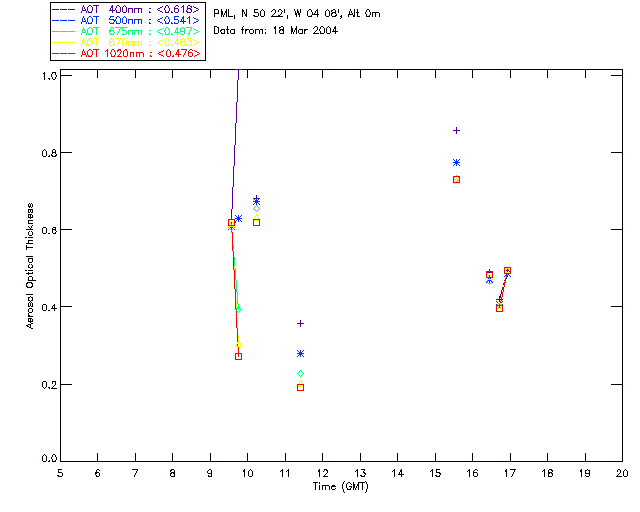Click the x-axis tick label 12
The image size is (640, 512).
click(322, 473)
